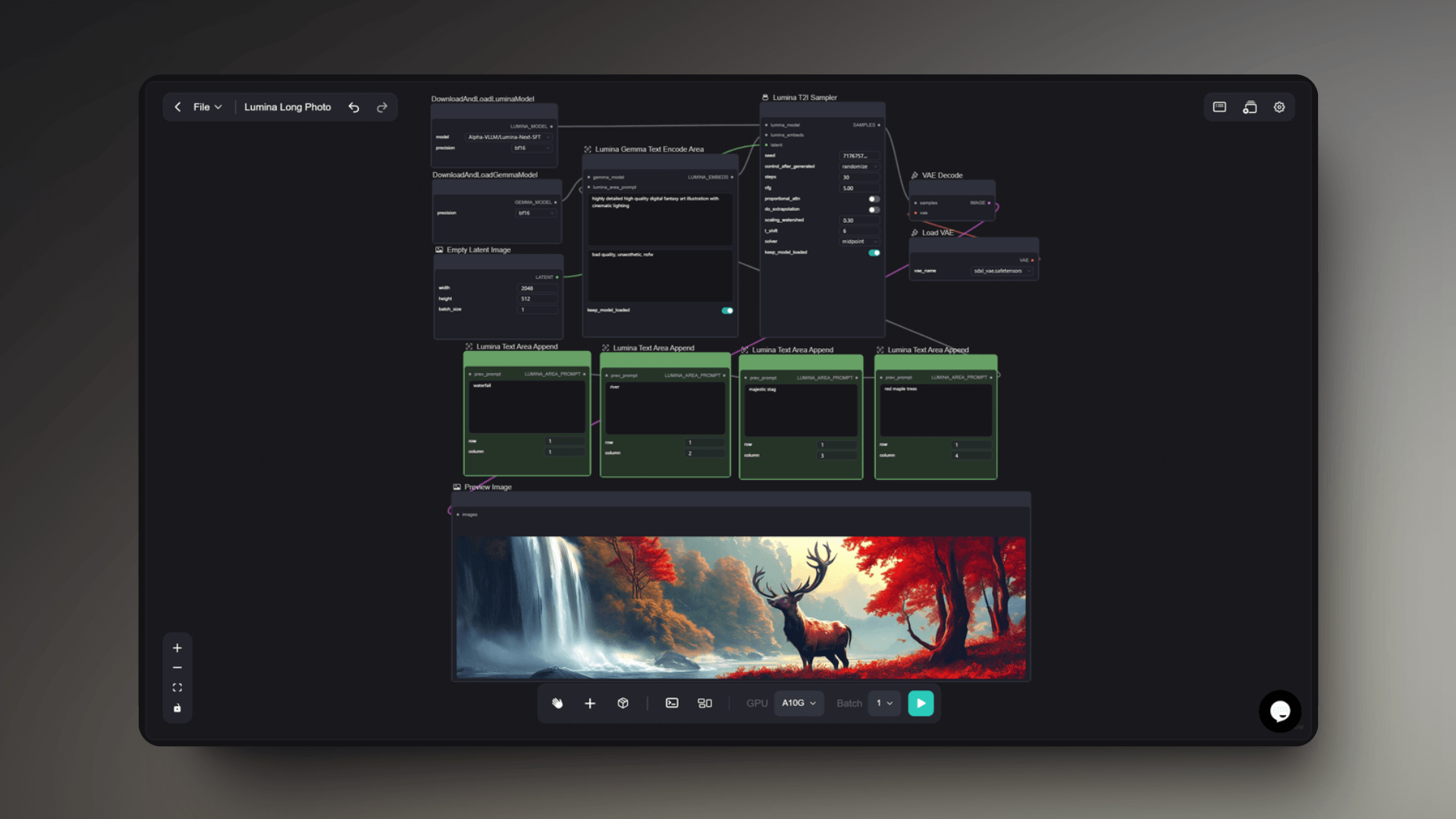Expand the Batch count dropdown
1456x819 pixels.
[884, 703]
